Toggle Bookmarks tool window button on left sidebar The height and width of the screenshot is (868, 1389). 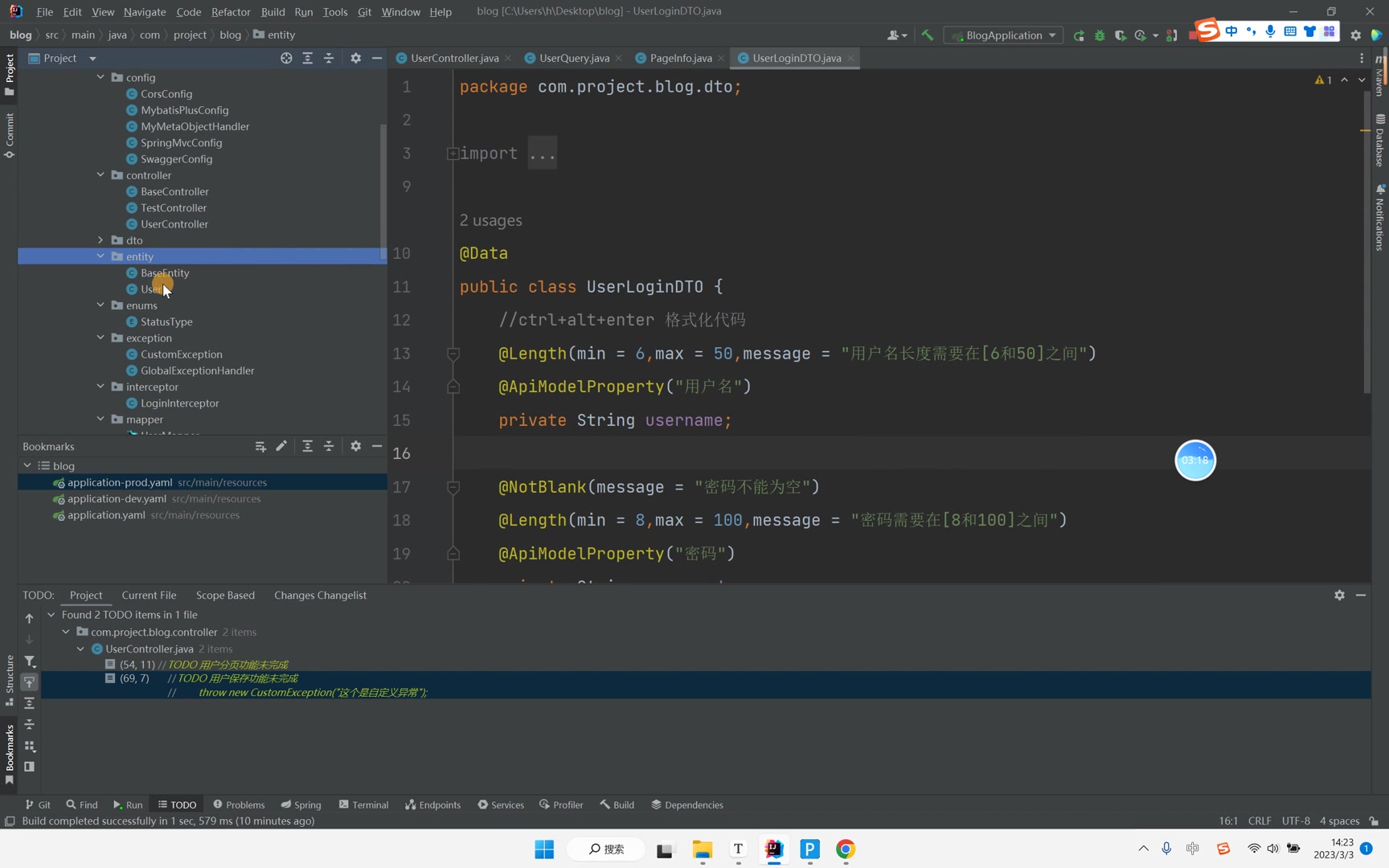9,755
